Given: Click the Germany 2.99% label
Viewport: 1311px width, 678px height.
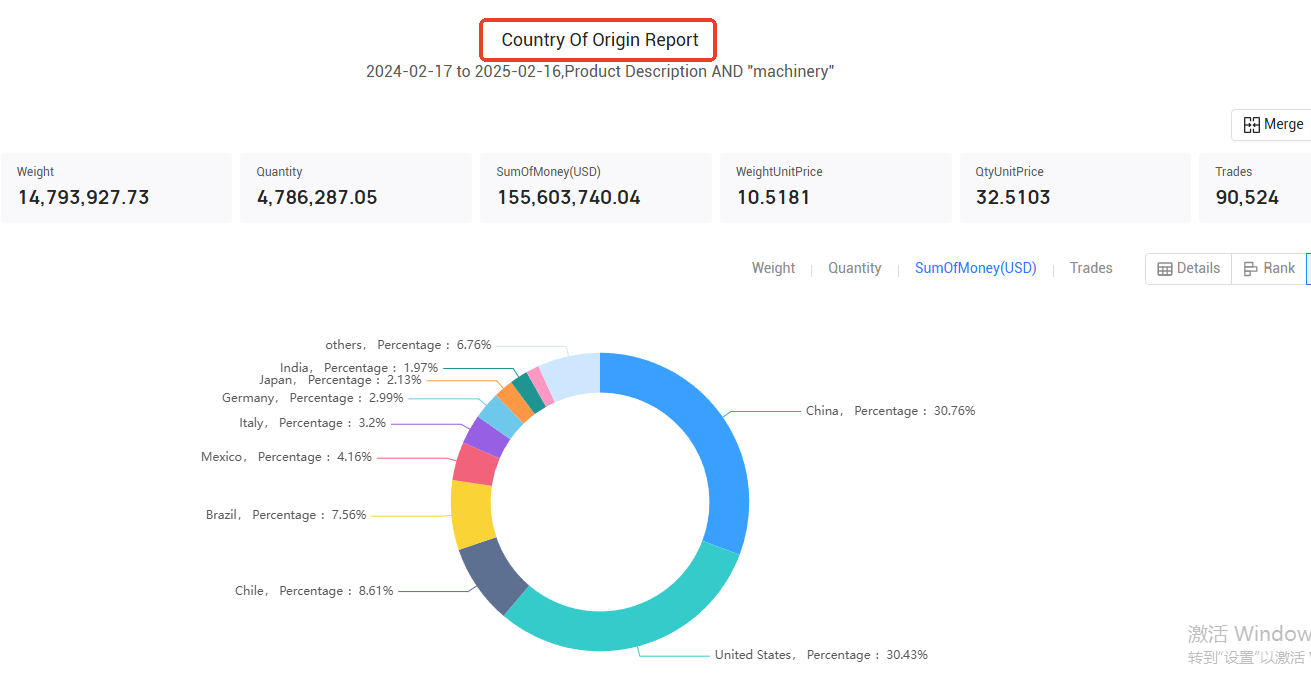Looking at the screenshot, I should (313, 398).
